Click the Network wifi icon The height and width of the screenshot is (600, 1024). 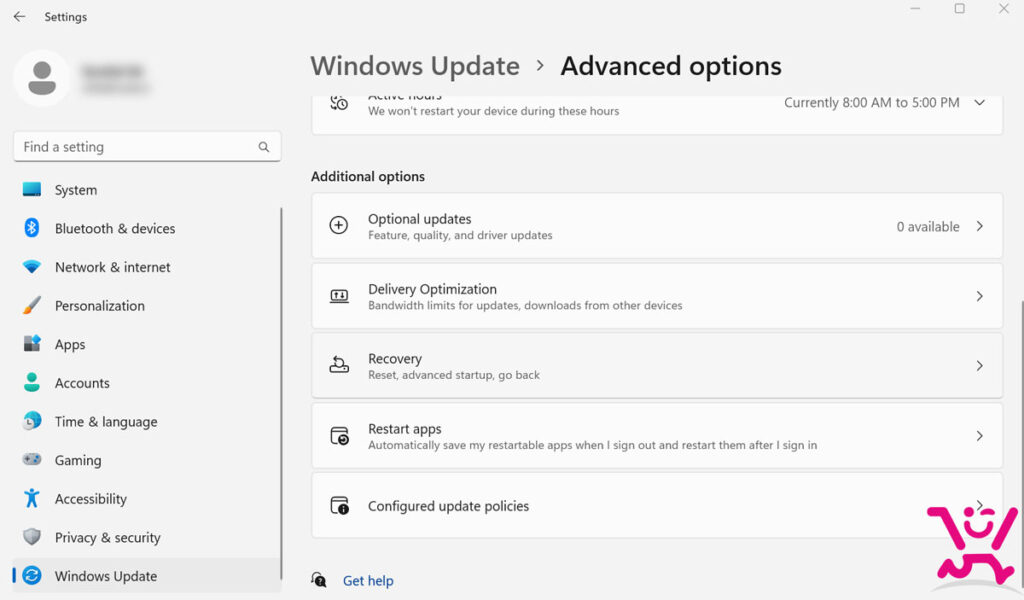[x=31, y=266]
